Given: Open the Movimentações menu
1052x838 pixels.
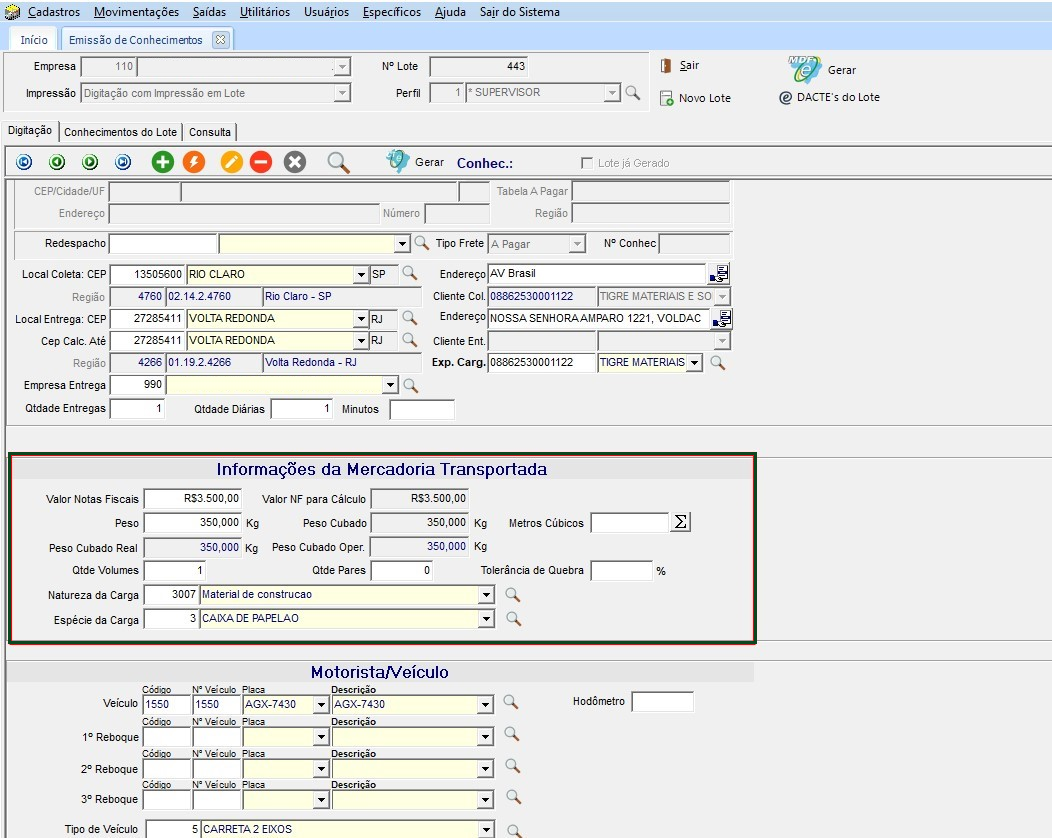Looking at the screenshot, I should point(136,12).
